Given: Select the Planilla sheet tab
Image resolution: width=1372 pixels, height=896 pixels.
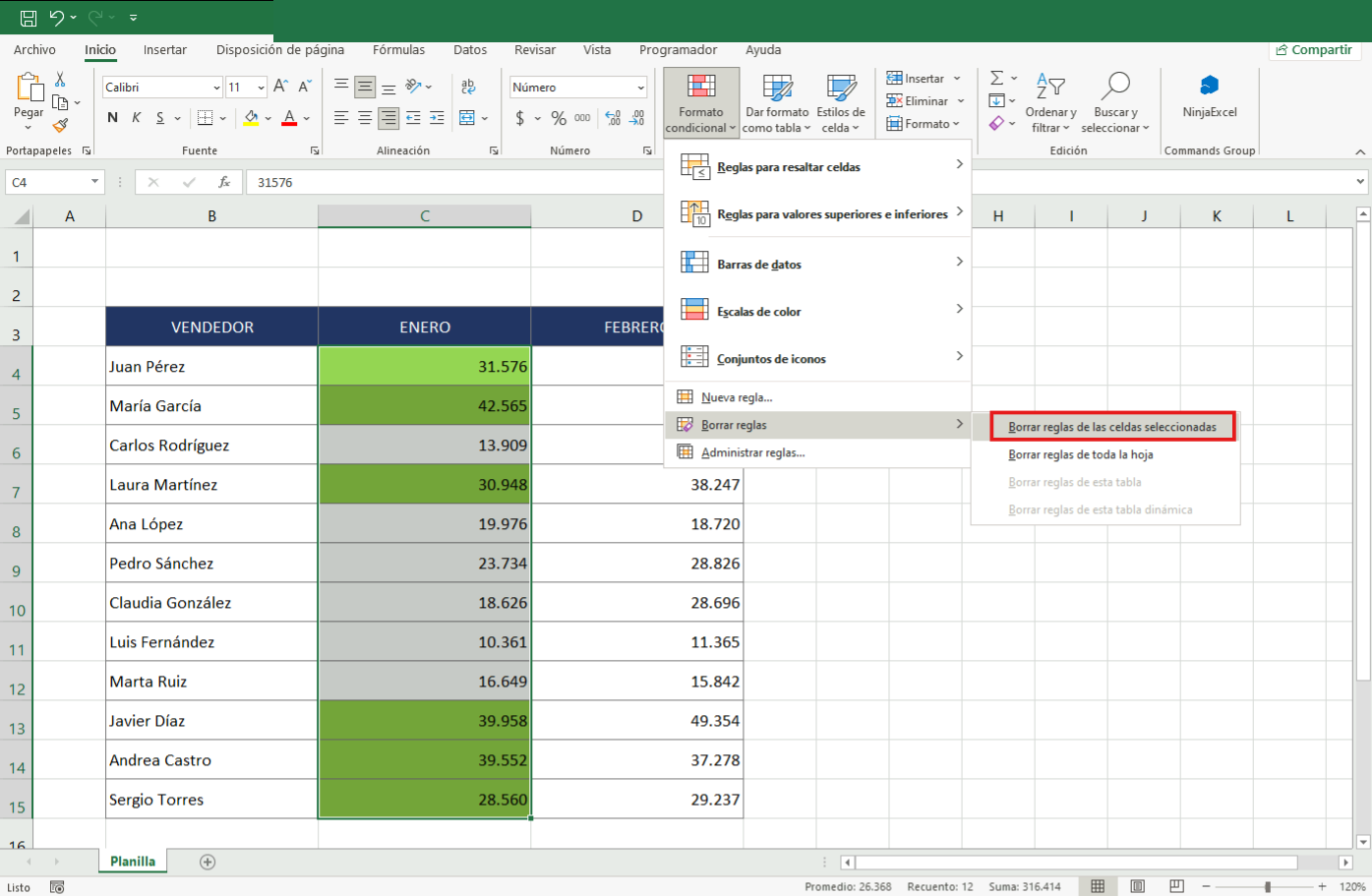Looking at the screenshot, I should pyautogui.click(x=133, y=862).
